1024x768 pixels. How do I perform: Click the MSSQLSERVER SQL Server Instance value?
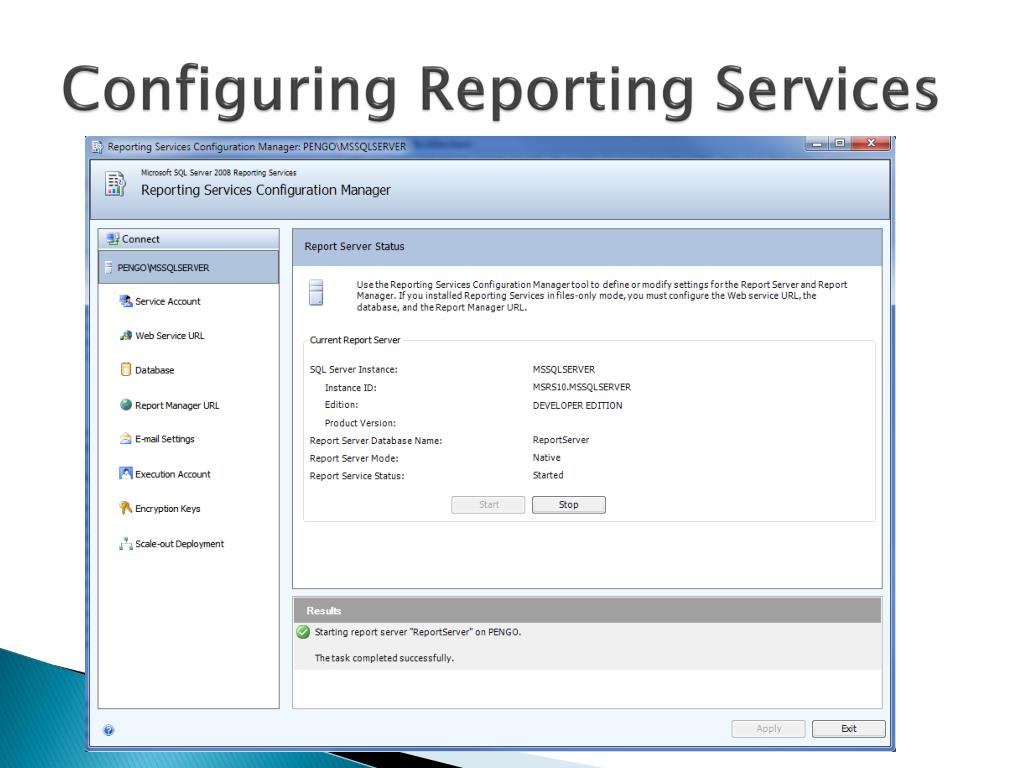pos(564,370)
